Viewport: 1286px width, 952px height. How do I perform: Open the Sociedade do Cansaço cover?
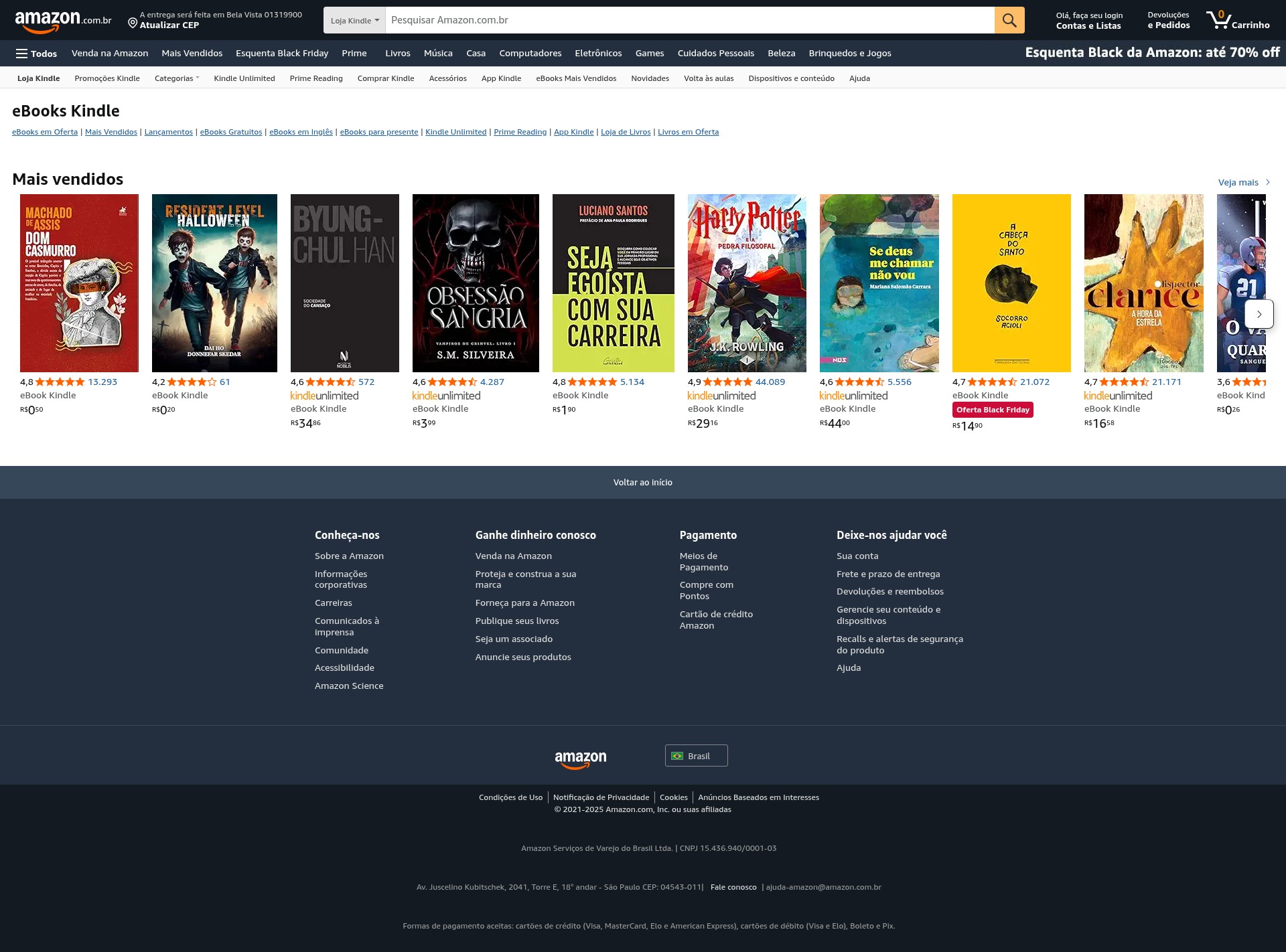pos(345,283)
